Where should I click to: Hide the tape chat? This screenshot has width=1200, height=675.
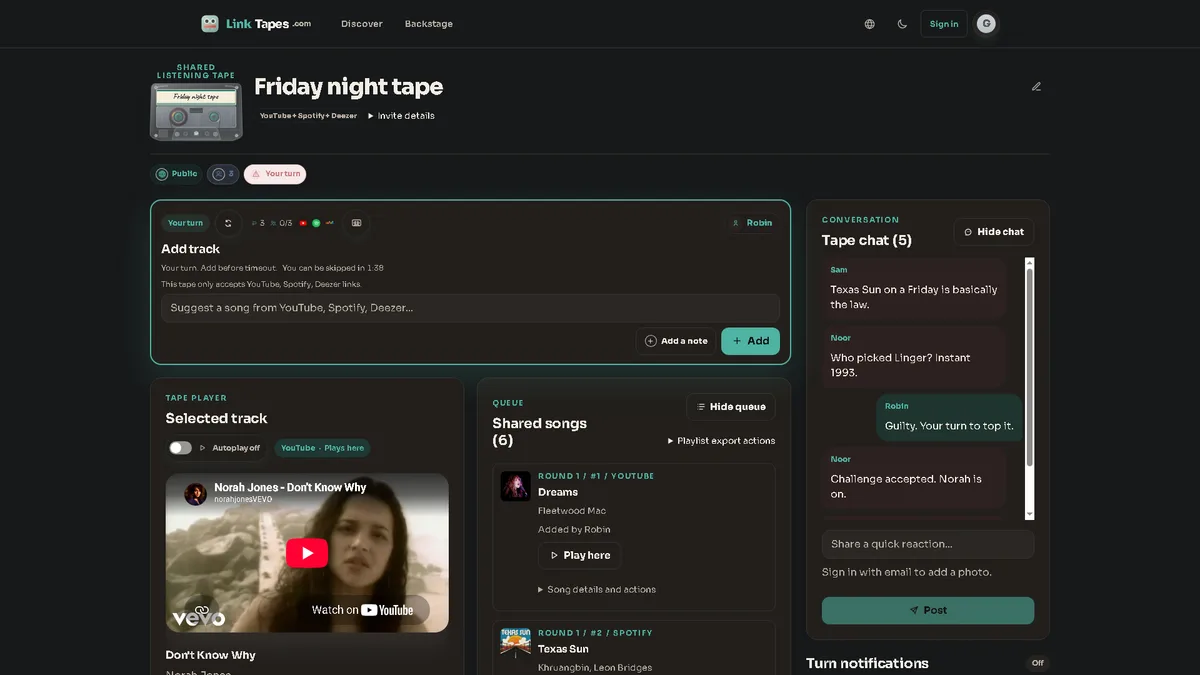click(x=994, y=232)
